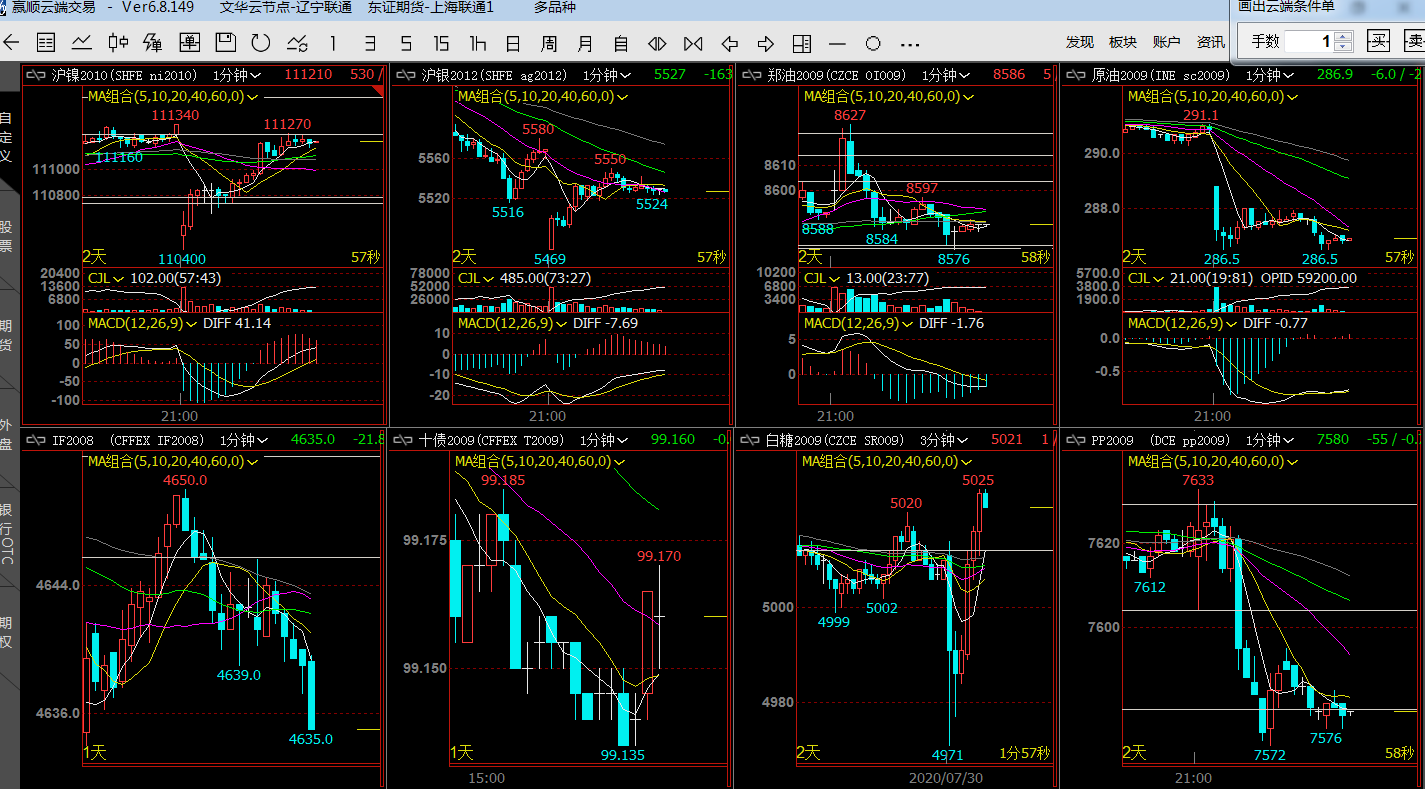1425x789 pixels.
Task: Click the three-dots more options icon
Action: point(909,43)
